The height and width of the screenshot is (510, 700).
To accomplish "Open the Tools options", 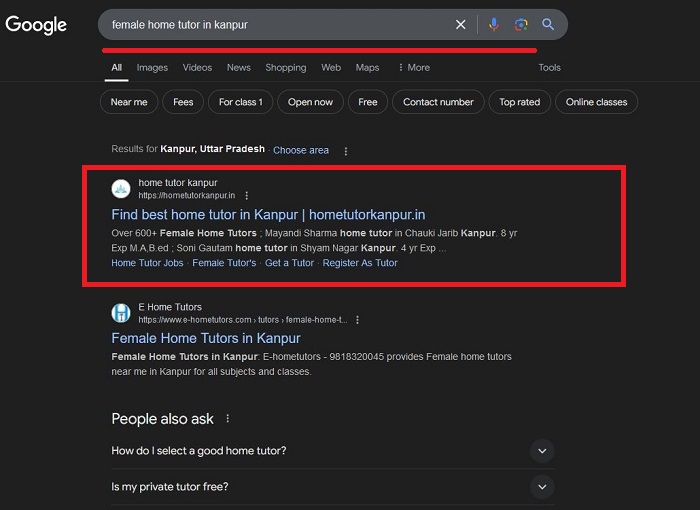I will (549, 67).
